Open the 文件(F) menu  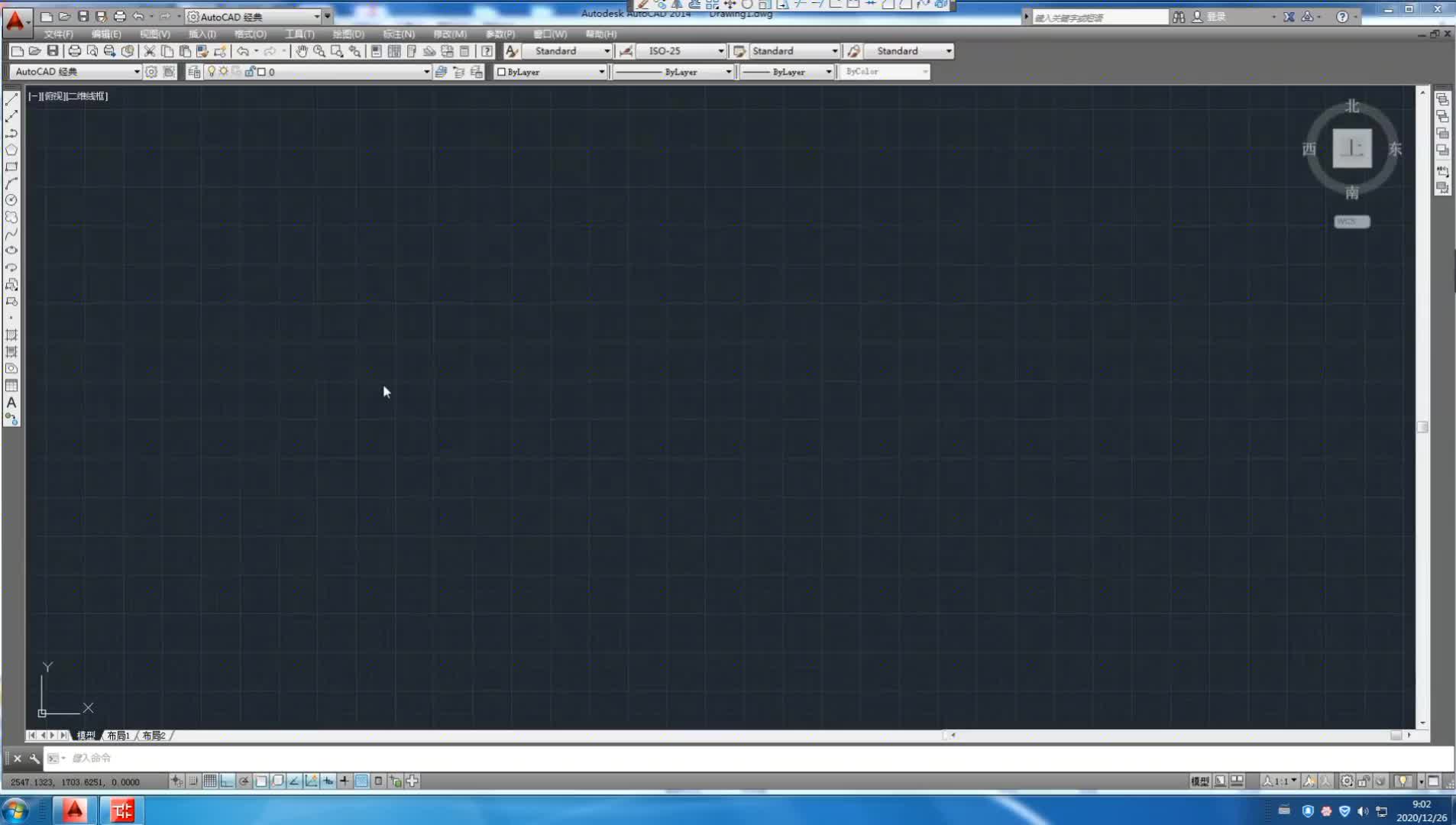click(58, 34)
